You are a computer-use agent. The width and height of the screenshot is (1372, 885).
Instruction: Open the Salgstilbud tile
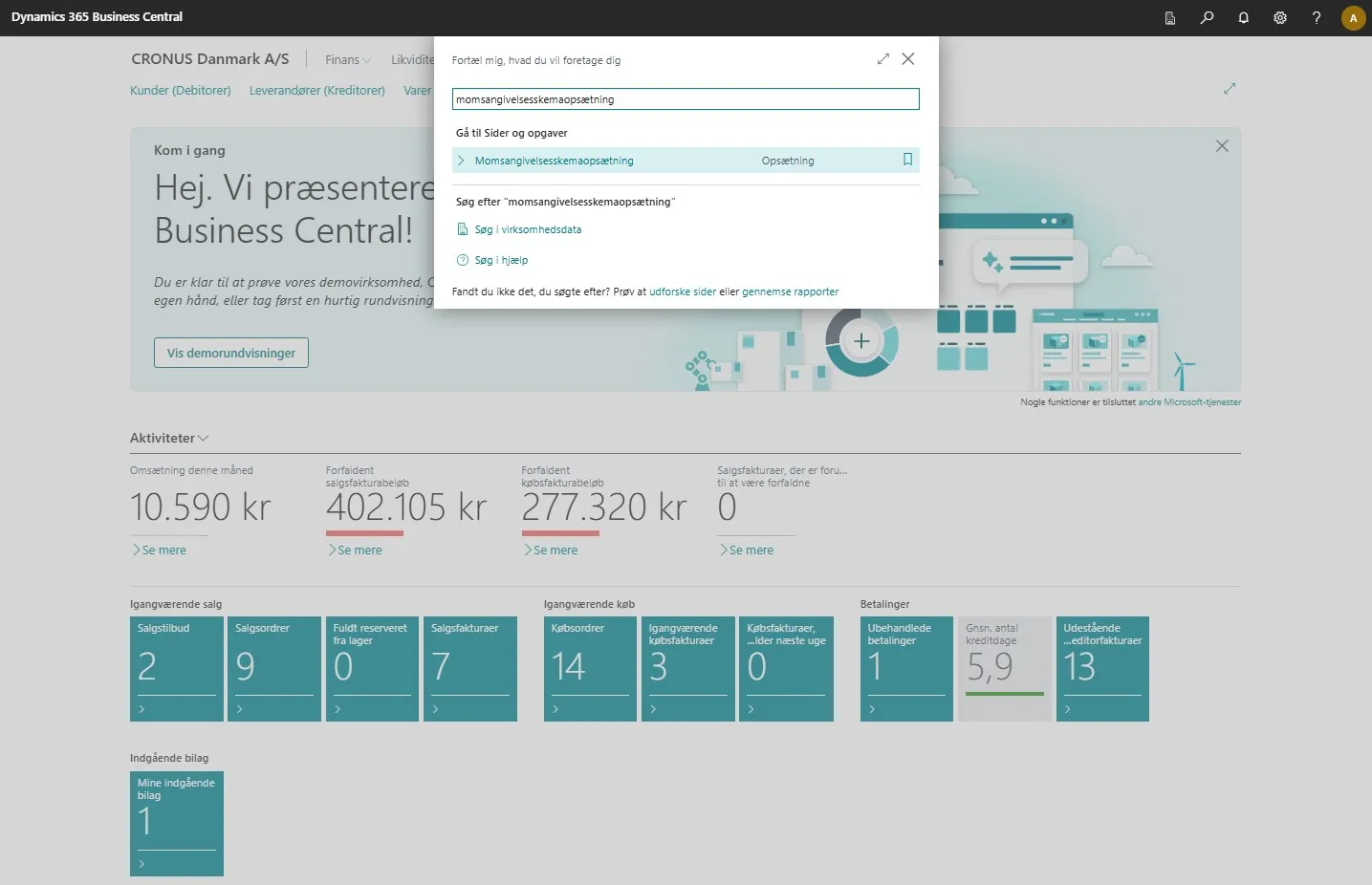pos(177,669)
